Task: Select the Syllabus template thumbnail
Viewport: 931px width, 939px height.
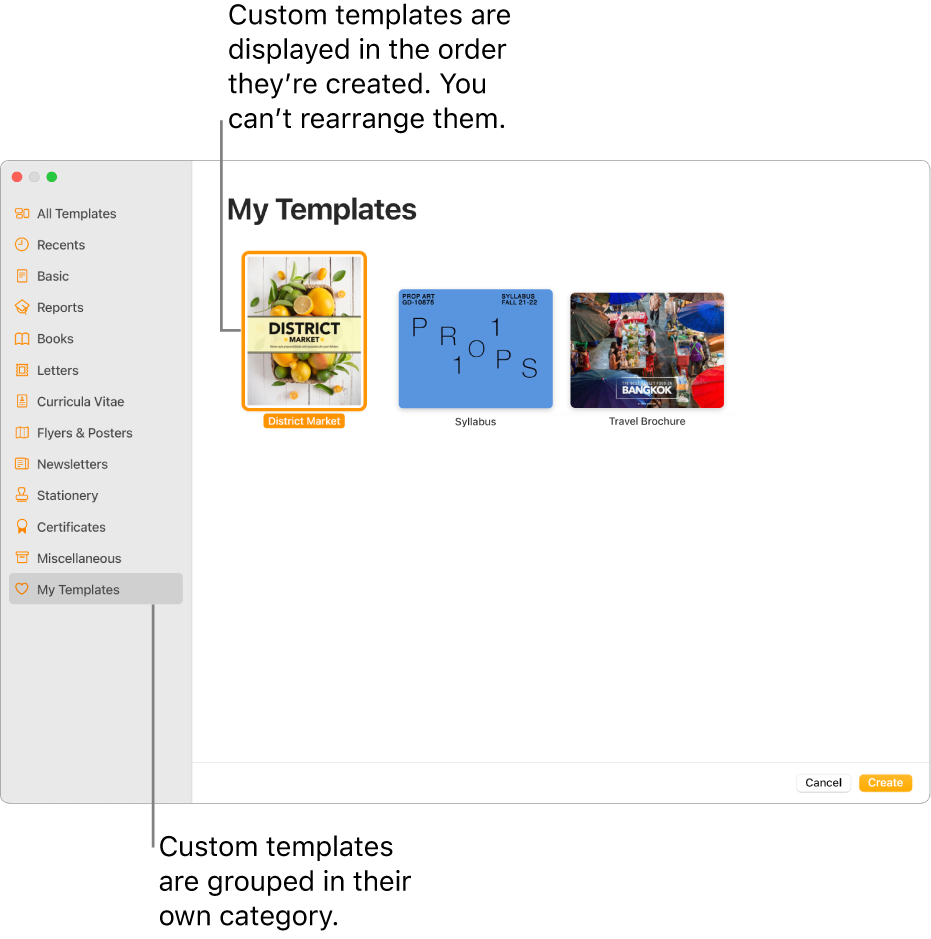Action: tap(475, 349)
